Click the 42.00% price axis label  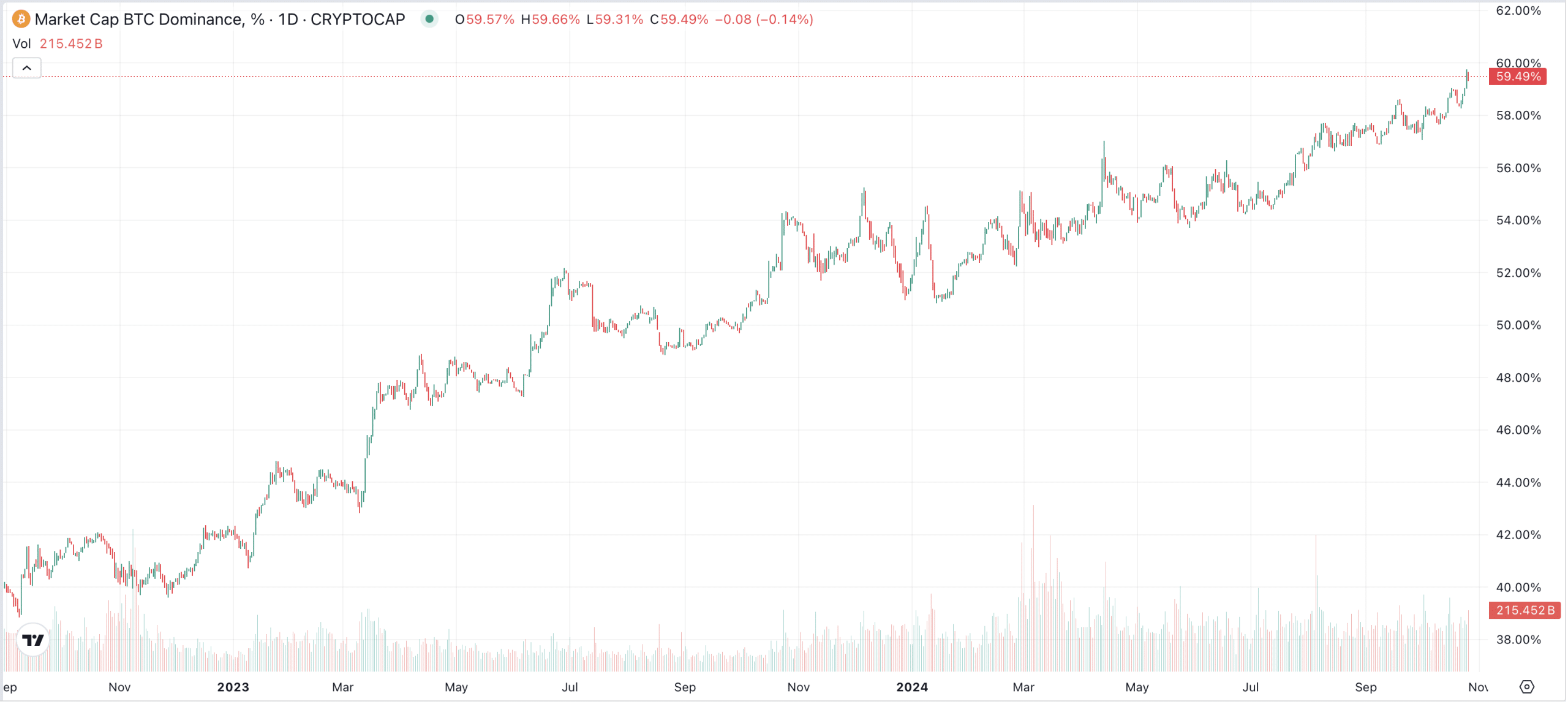pyautogui.click(x=1518, y=534)
